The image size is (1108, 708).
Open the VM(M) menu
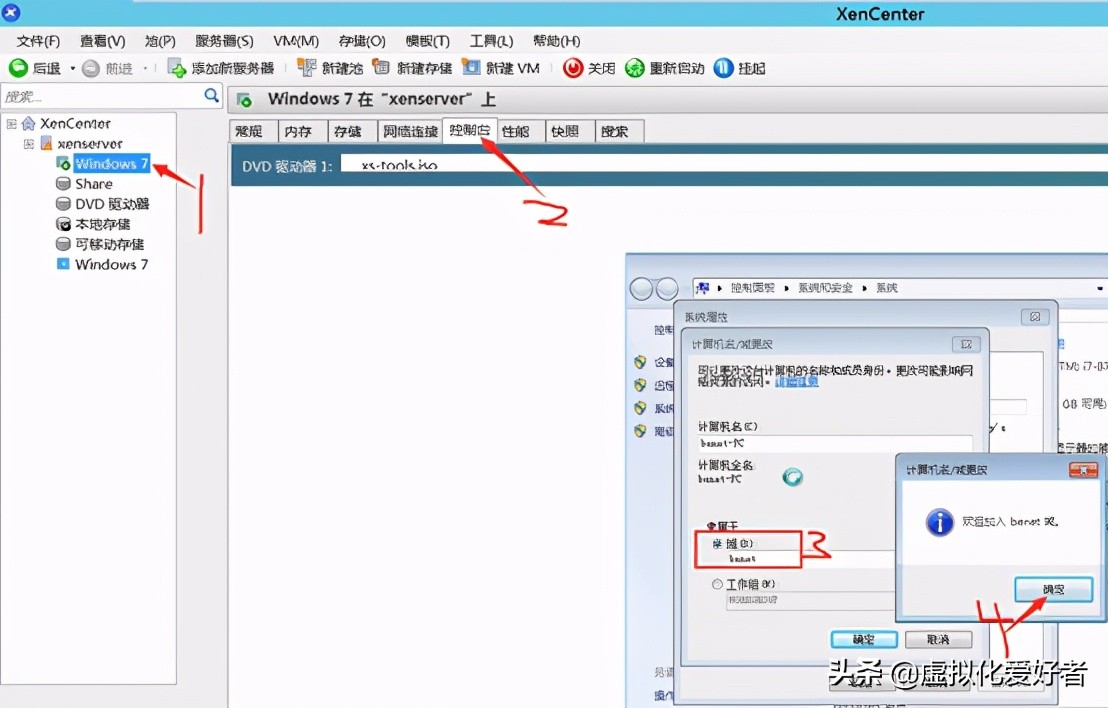click(296, 41)
